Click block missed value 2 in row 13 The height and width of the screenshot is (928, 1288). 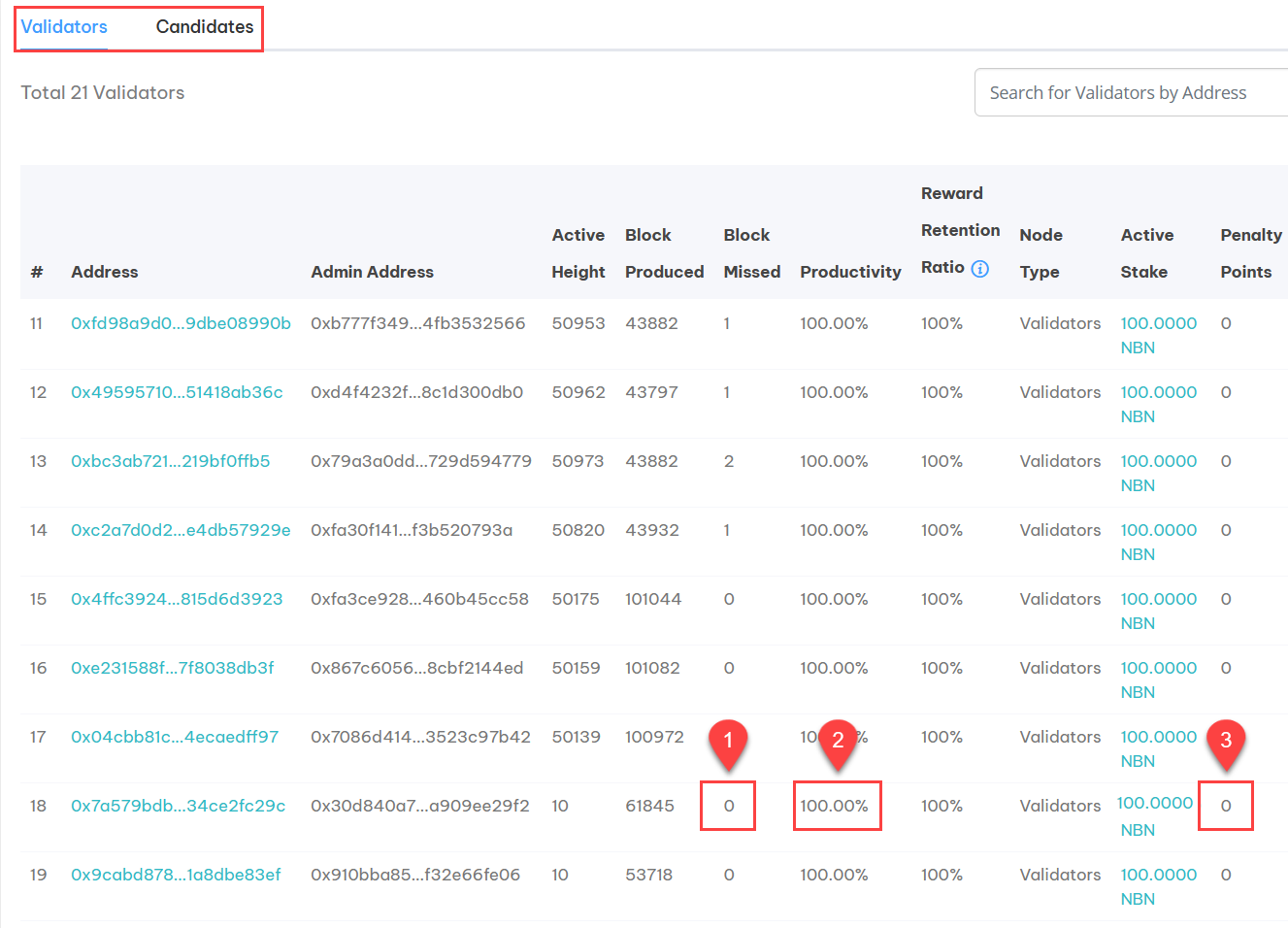click(x=729, y=461)
